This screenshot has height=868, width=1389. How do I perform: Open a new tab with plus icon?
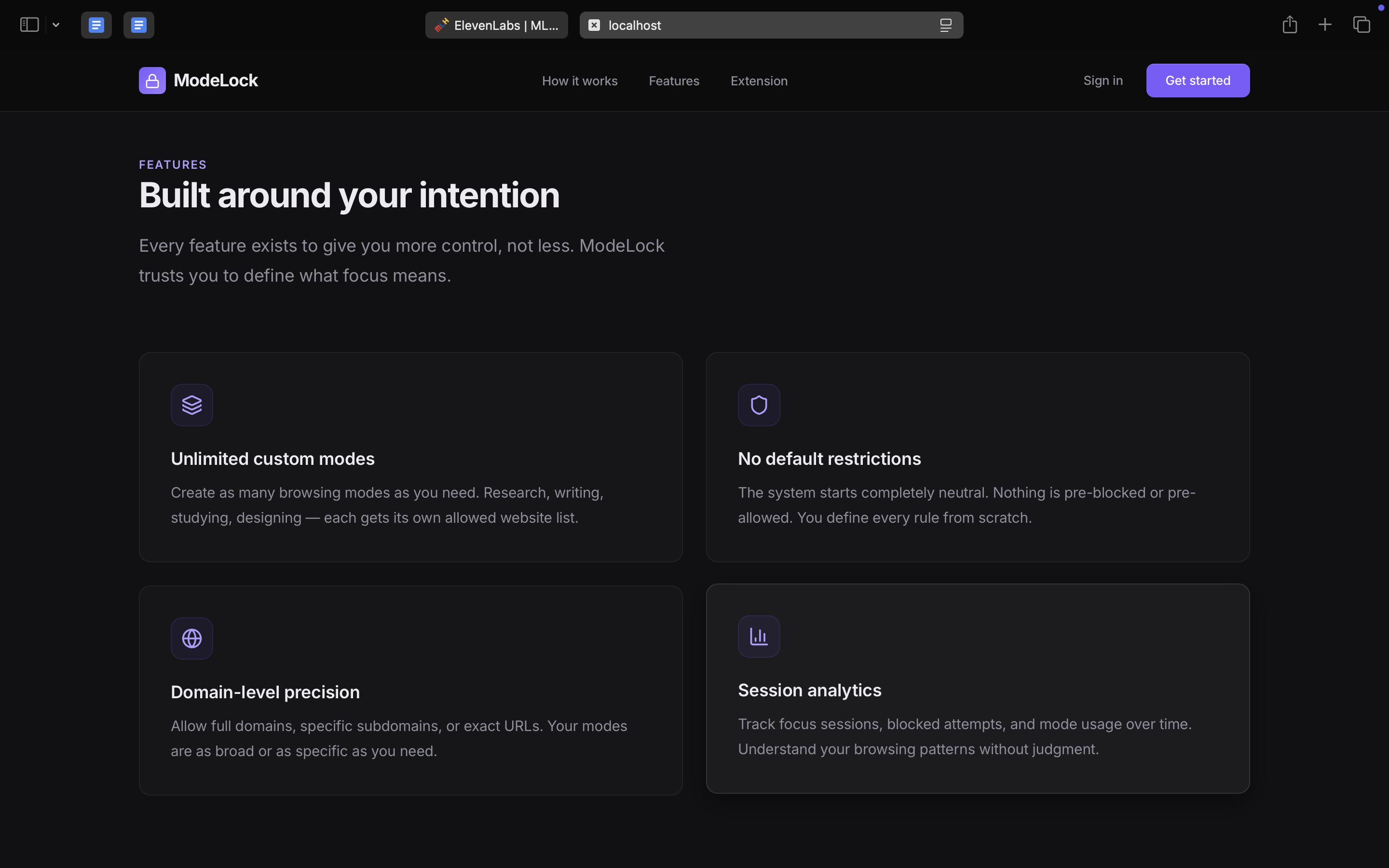[x=1325, y=25]
